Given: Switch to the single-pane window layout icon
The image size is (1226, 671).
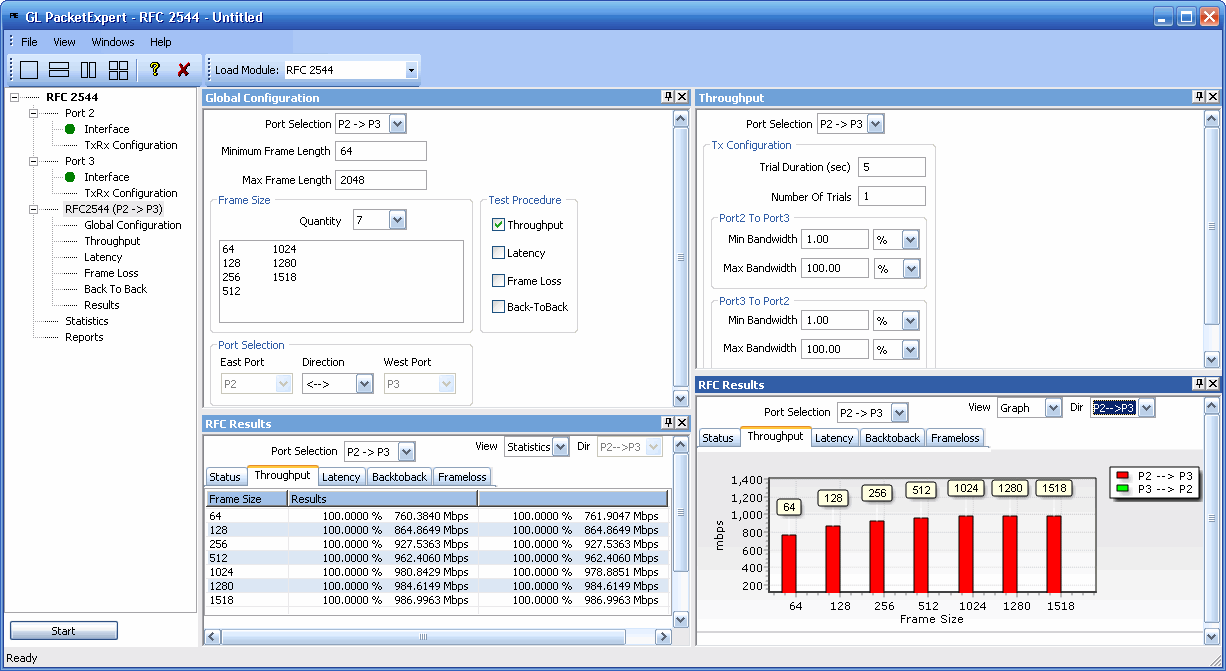Looking at the screenshot, I should click(29, 70).
